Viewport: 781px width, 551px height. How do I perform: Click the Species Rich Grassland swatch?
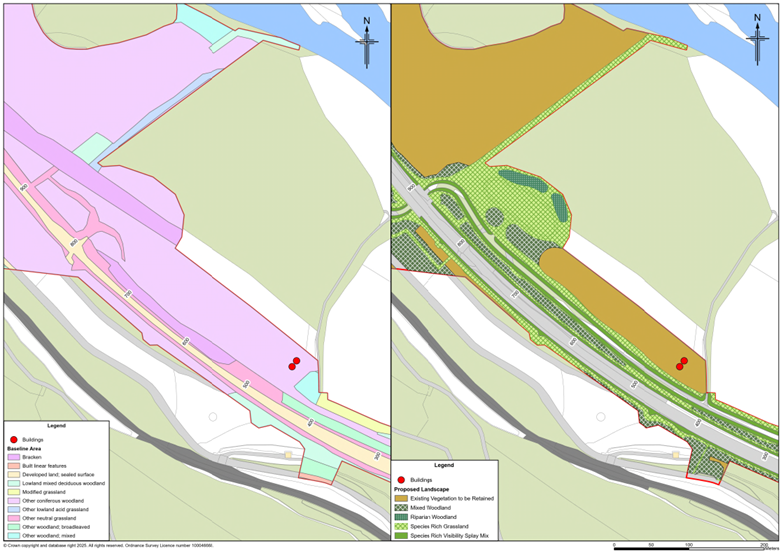pos(401,527)
